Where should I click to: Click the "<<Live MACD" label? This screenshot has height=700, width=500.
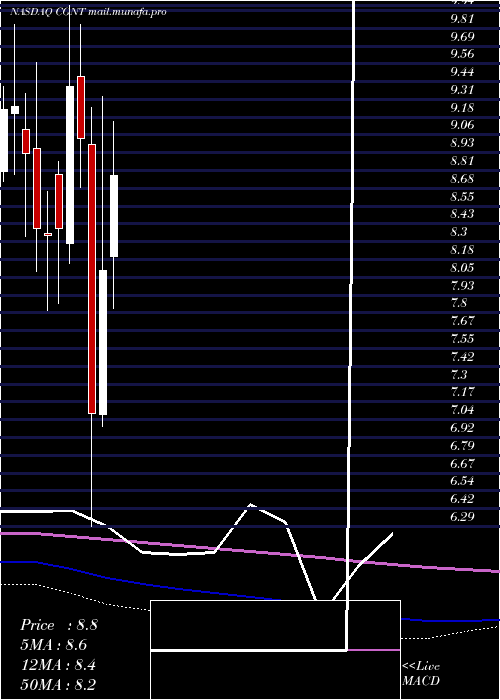coord(421,673)
